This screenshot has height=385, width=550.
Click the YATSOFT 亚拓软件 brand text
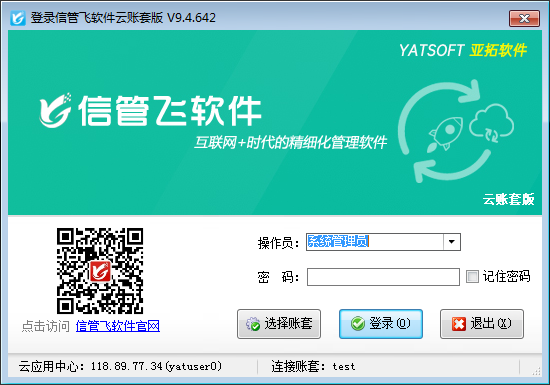[x=463, y=50]
